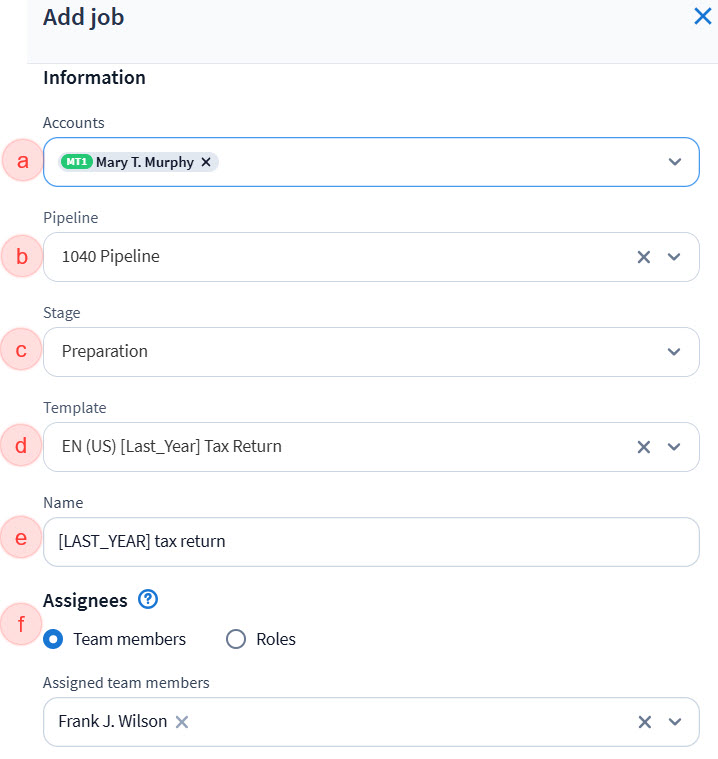Click the MT1 account badge
This screenshot has height=759, width=718.
(76, 162)
